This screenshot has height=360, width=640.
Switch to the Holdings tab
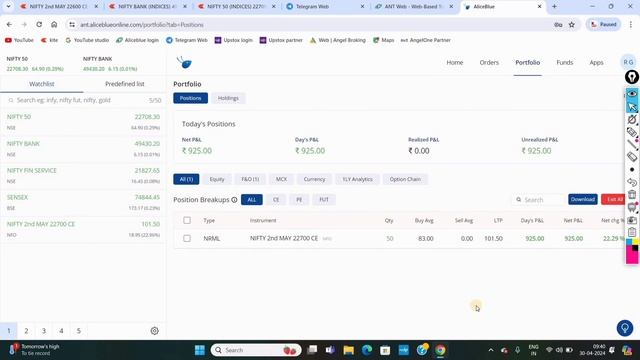click(x=228, y=98)
